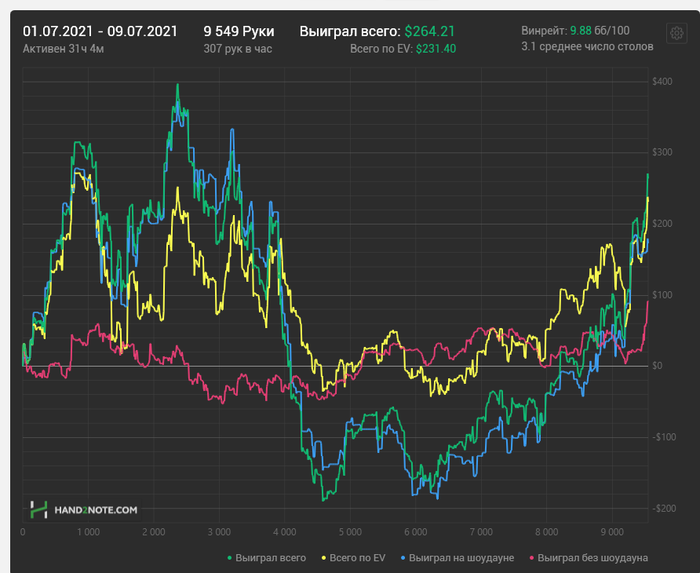This screenshot has width=700, height=573.
Task: Click the 6 000 x-axis label
Action: pos(416,532)
